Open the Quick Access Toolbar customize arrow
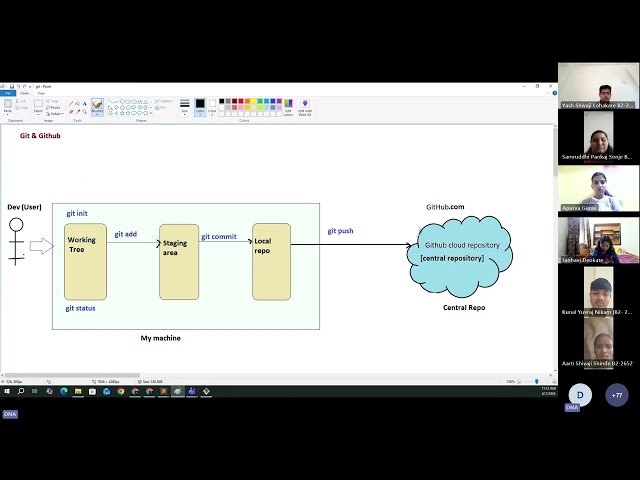640x480 pixels. 30,87
